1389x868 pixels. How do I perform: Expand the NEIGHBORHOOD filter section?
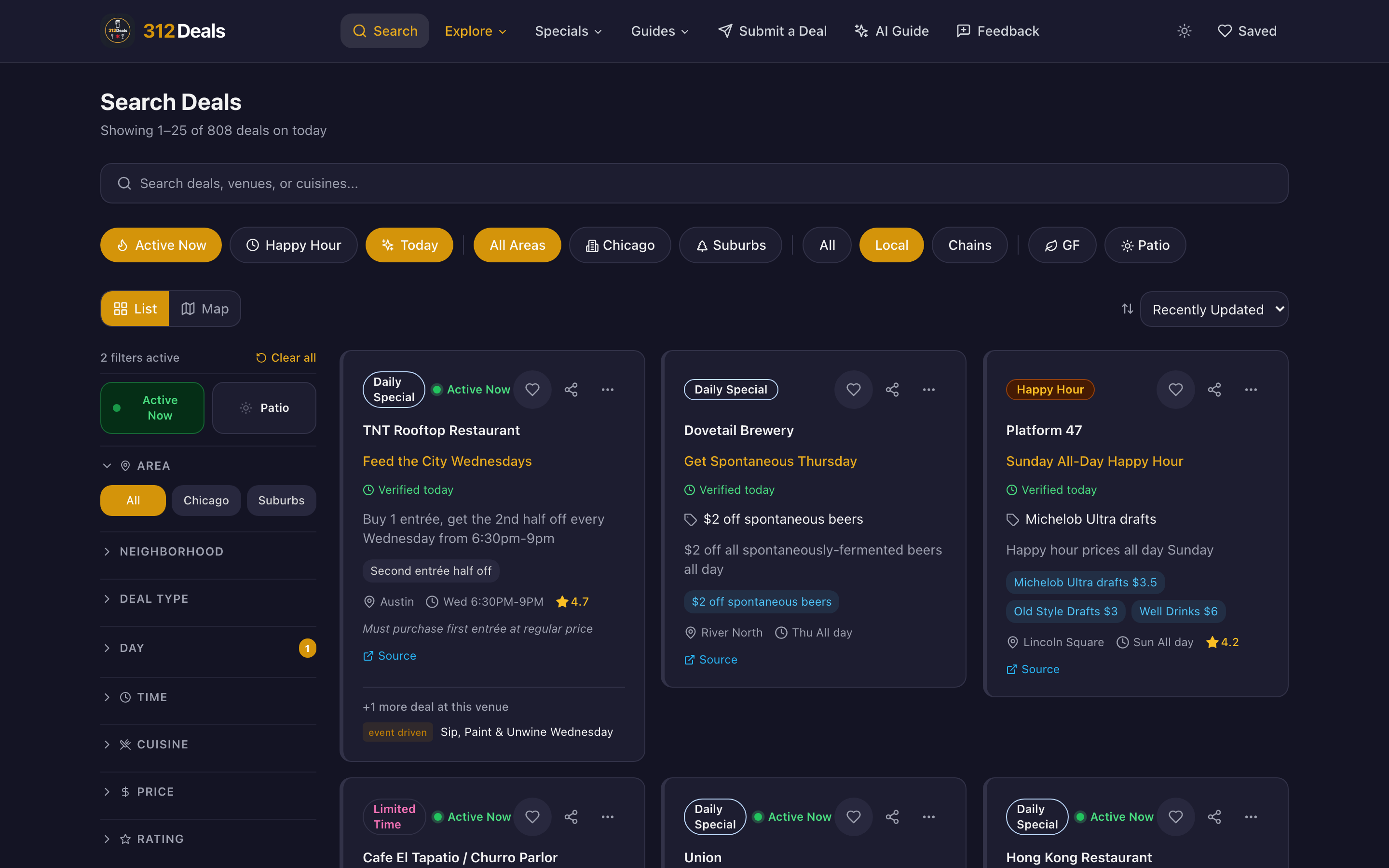[x=208, y=552]
